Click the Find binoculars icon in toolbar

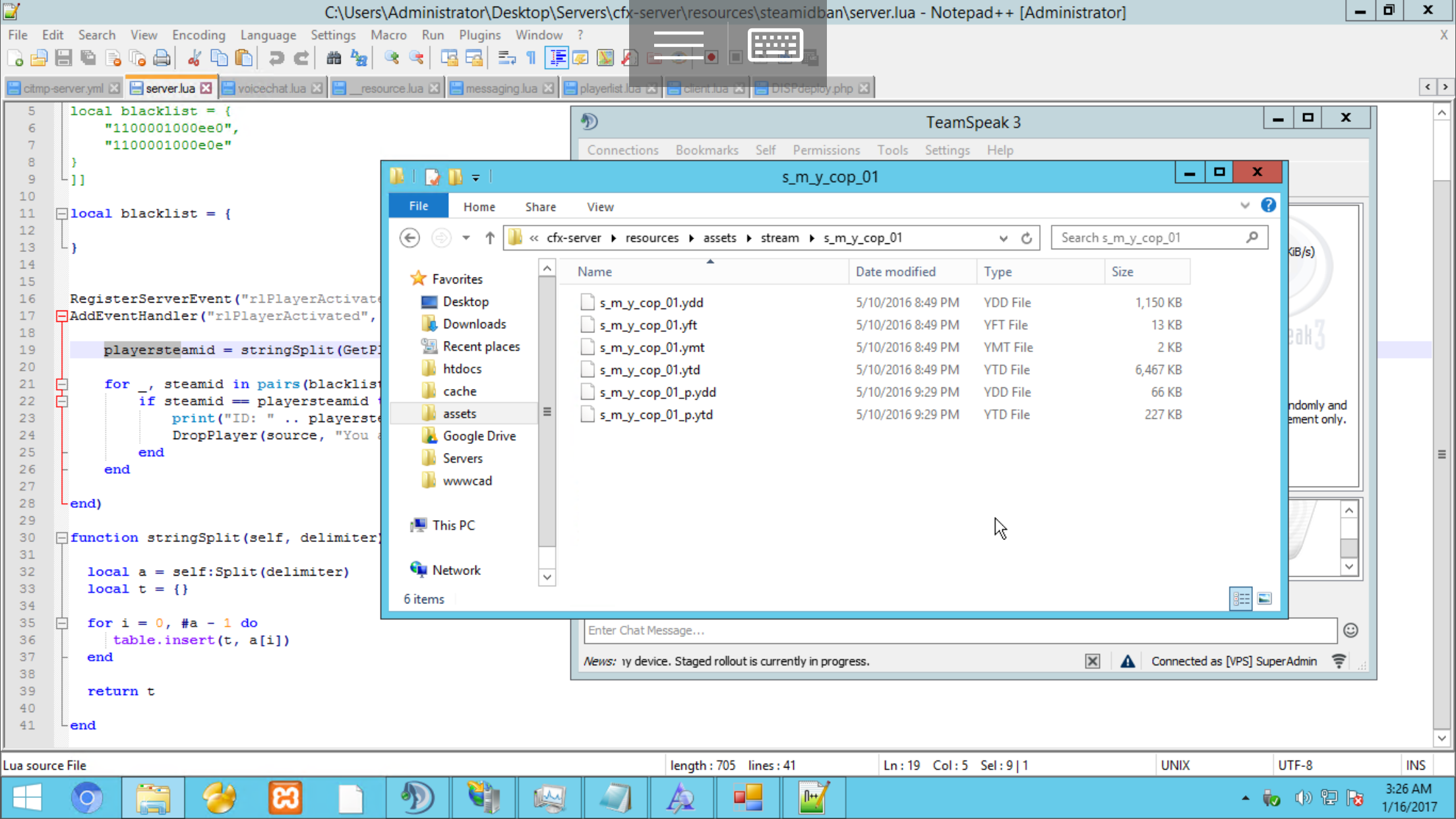point(334,58)
